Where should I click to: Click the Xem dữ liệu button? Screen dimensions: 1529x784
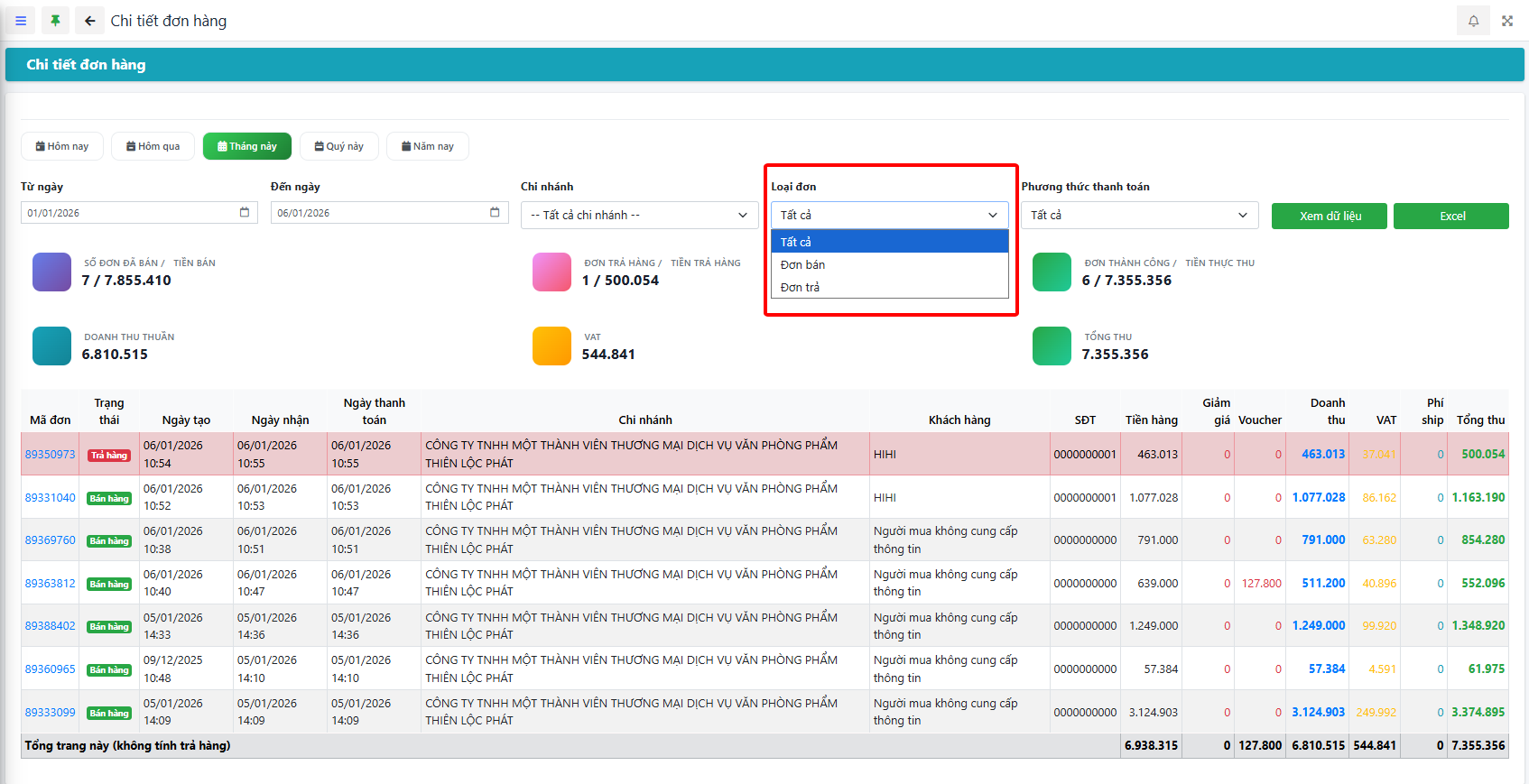[1329, 217]
